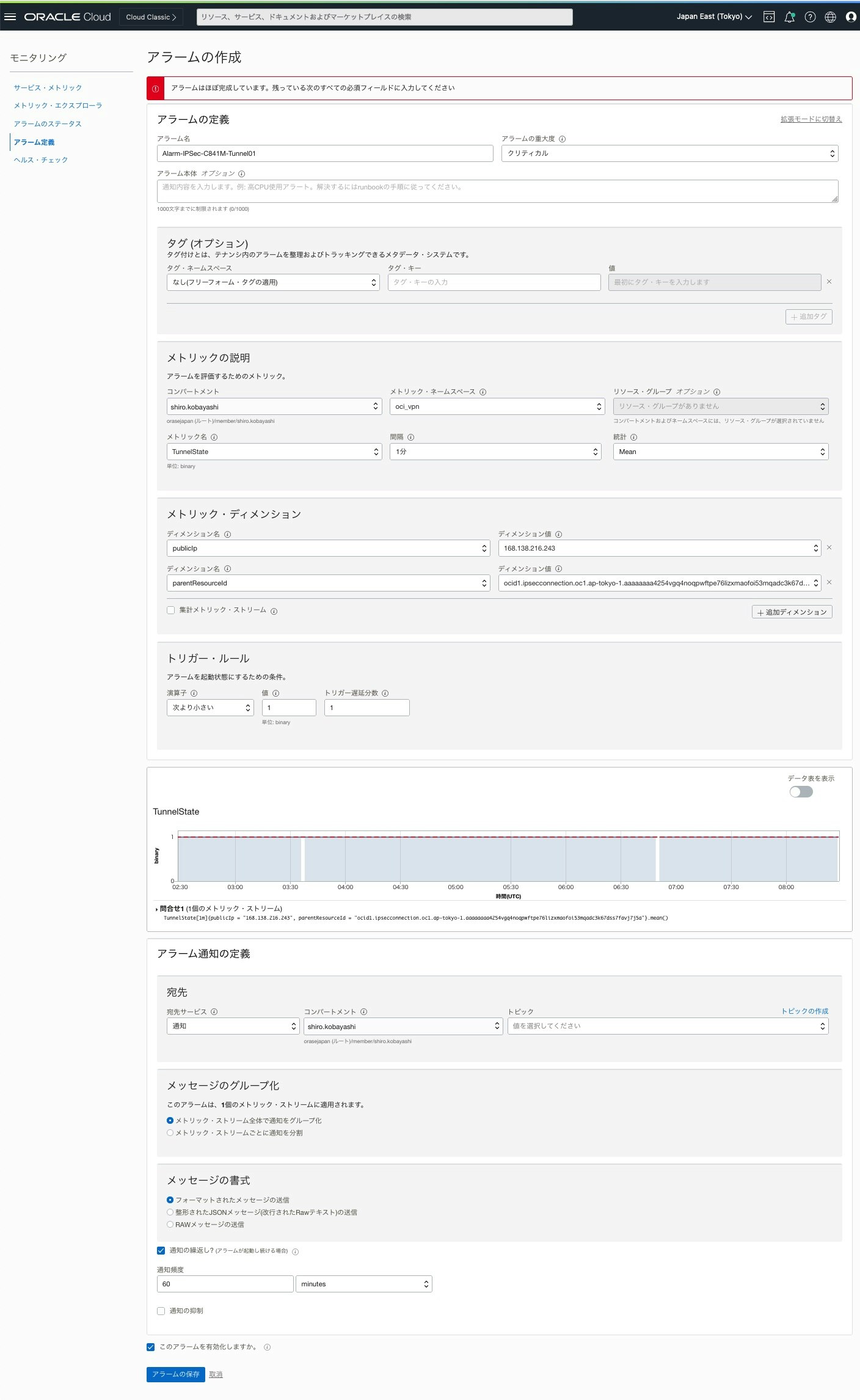Screen dimensions: 860x1400
Task: Uncheck the 通知の繰返し checkbox
Action: [161, 1251]
